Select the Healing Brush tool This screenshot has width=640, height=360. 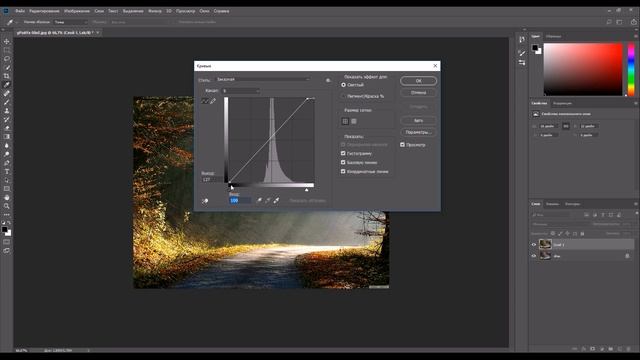point(7,93)
